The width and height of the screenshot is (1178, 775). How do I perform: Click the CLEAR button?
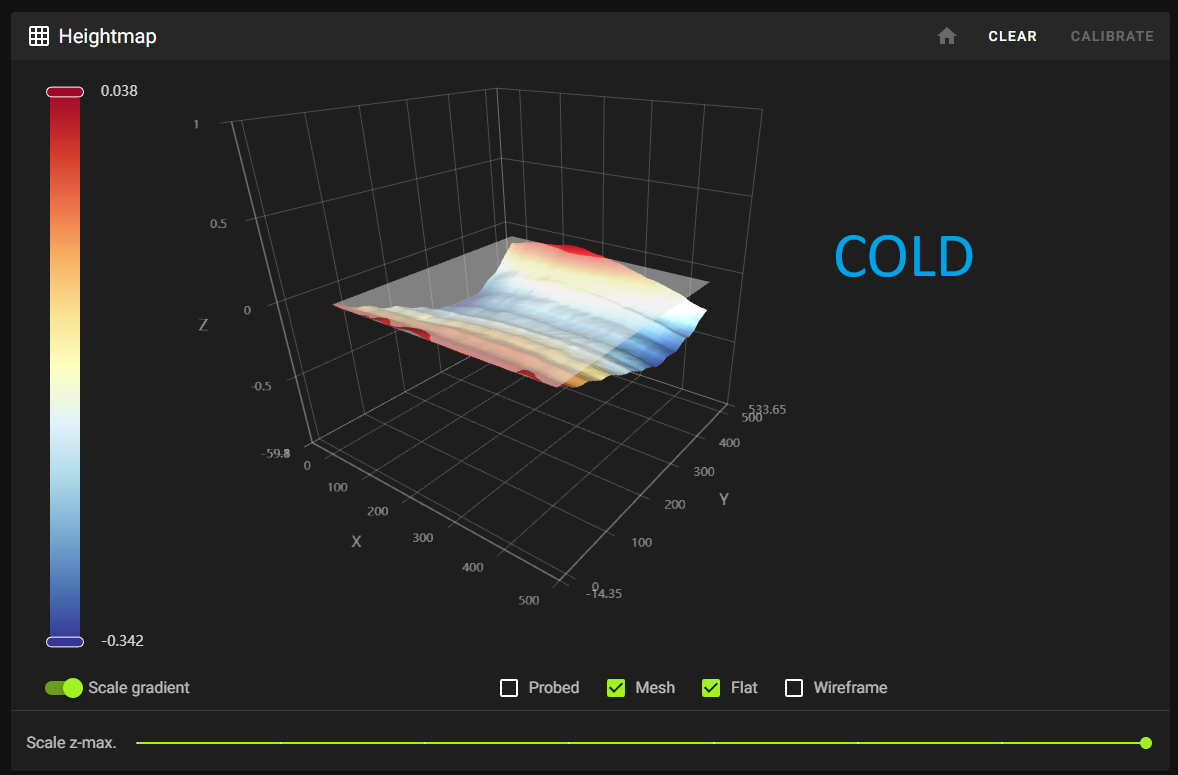(x=1012, y=36)
